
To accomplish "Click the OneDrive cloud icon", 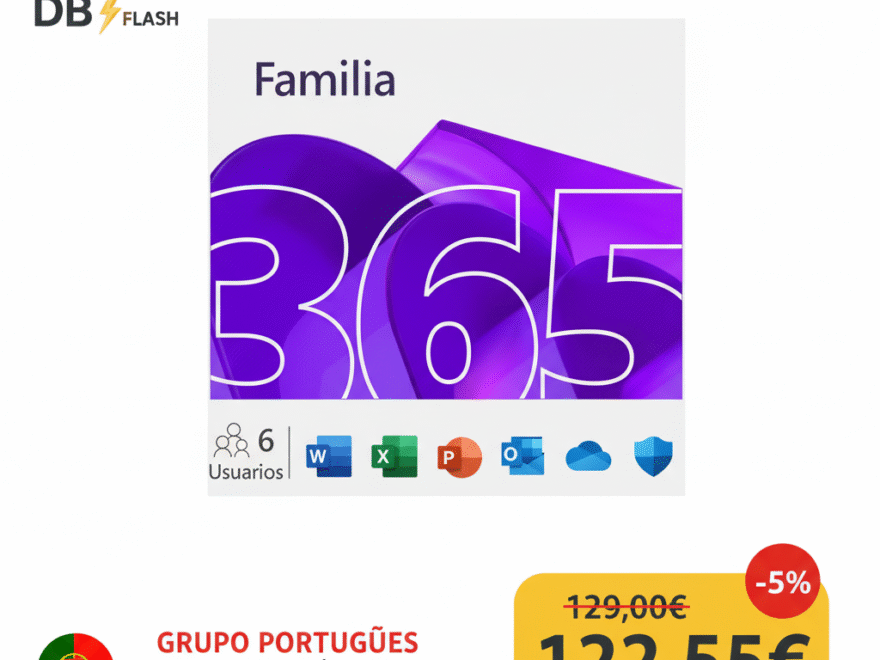I will click(x=588, y=456).
